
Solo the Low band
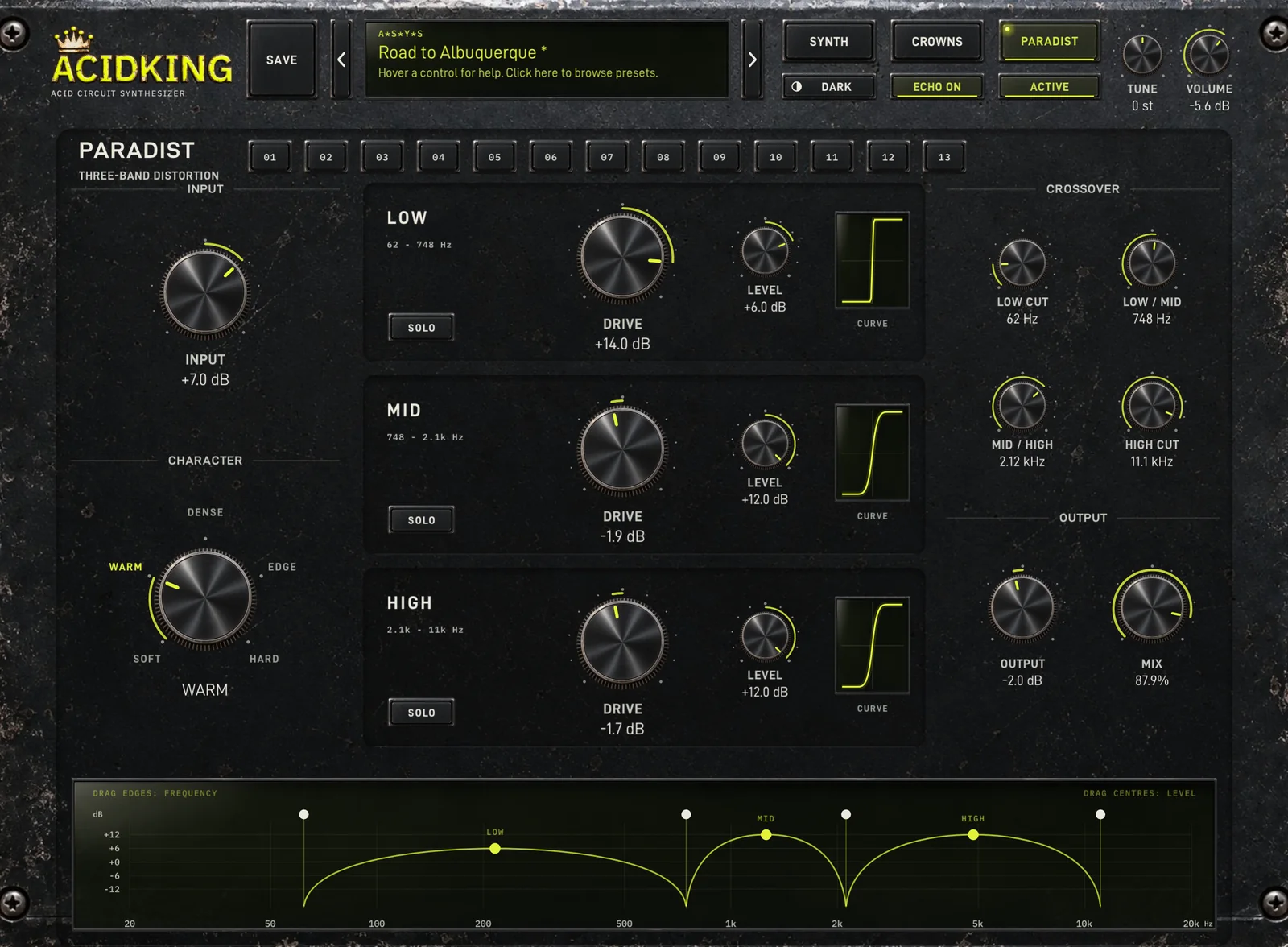[x=421, y=328]
